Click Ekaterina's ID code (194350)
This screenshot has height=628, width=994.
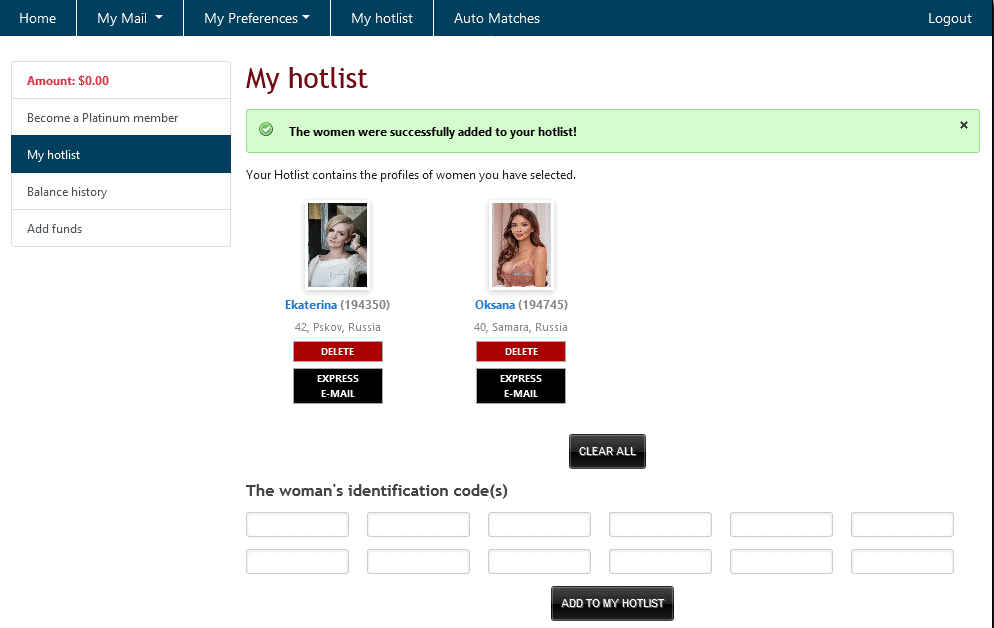tap(365, 305)
